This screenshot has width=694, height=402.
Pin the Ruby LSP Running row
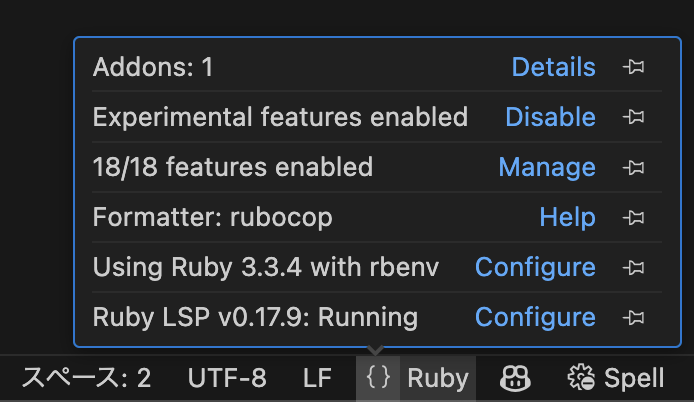click(633, 317)
